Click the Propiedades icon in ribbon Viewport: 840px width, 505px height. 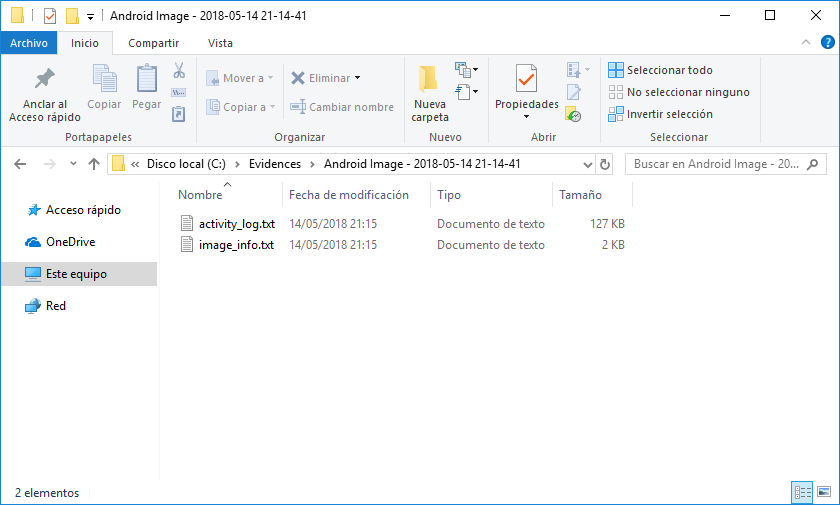(526, 78)
